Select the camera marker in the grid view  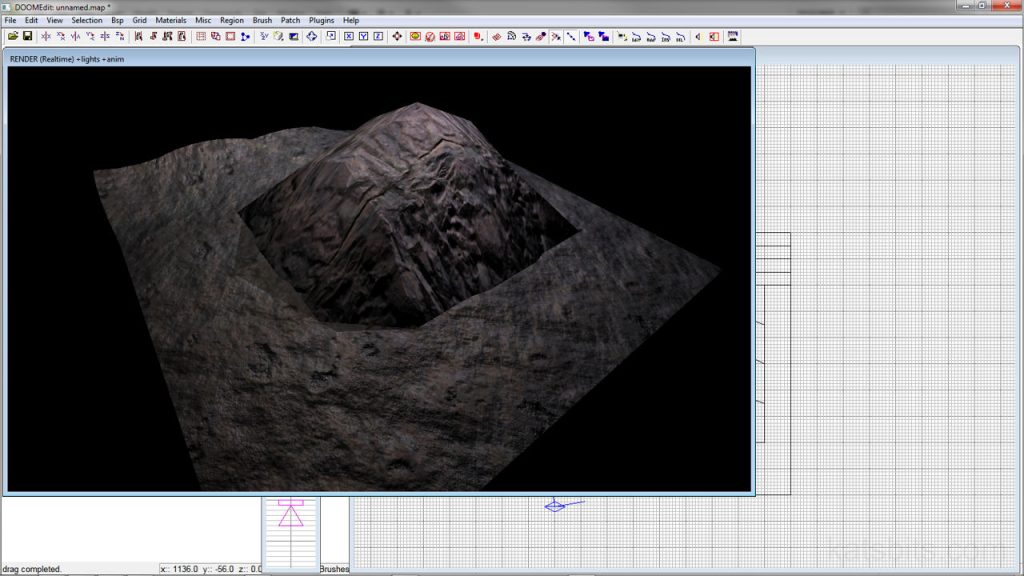556,505
